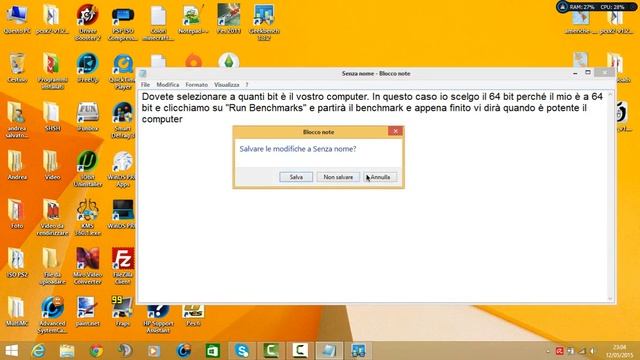Select the ISO PS2 folder icon

pyautogui.click(x=17, y=263)
